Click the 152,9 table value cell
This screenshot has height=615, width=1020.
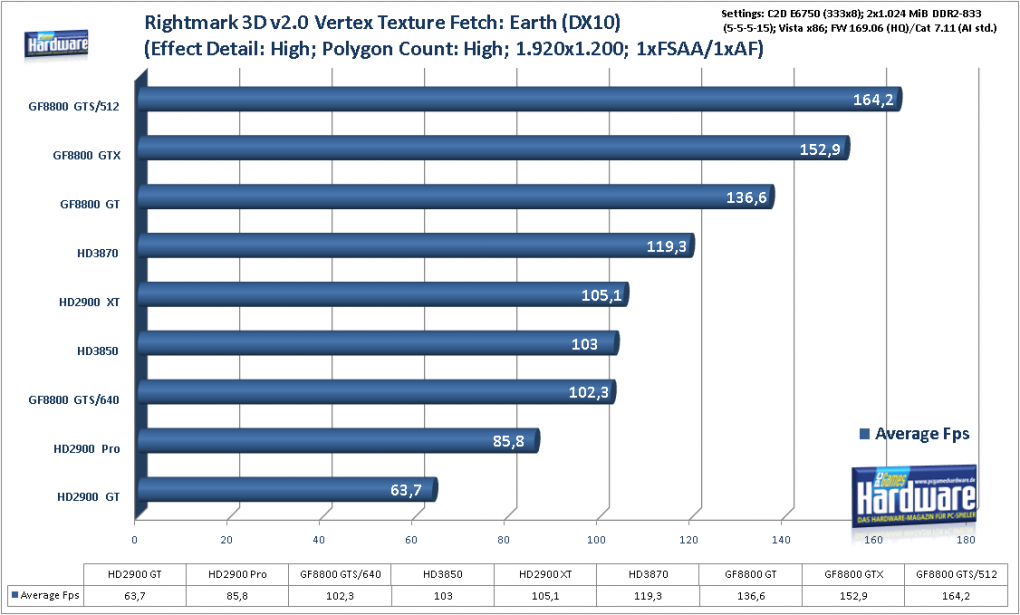(x=853, y=595)
